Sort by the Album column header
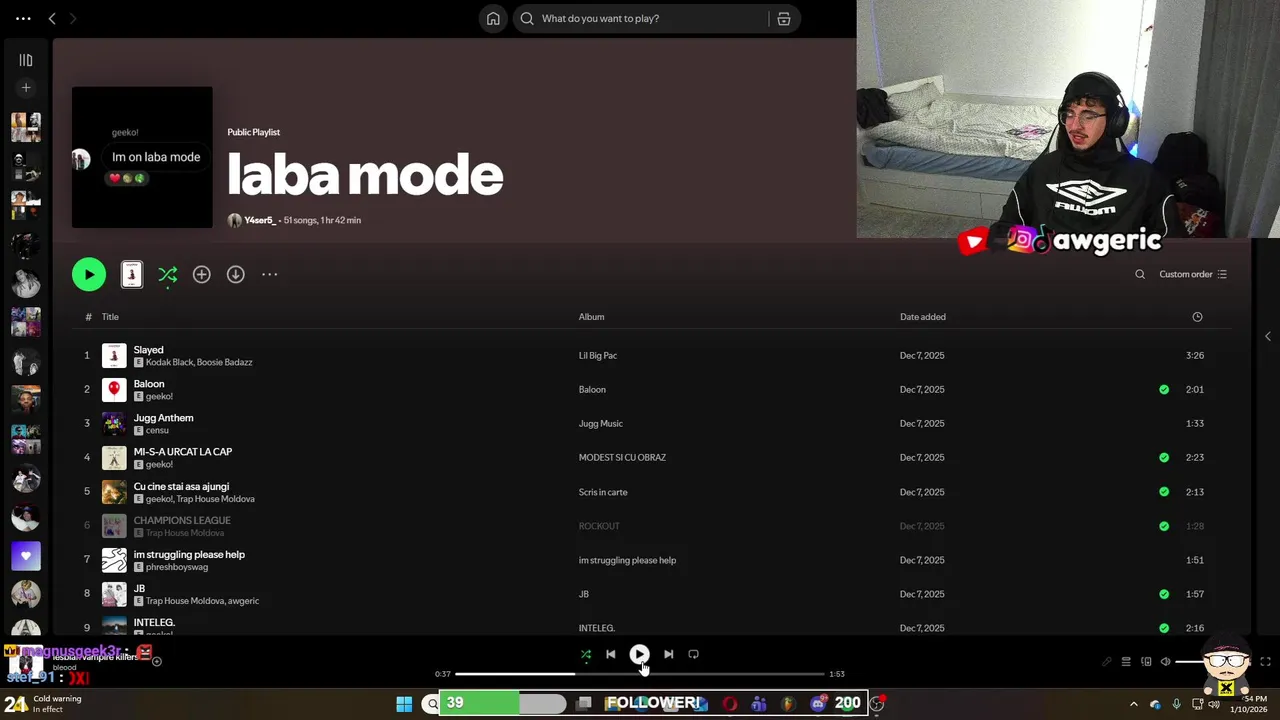 (x=591, y=317)
